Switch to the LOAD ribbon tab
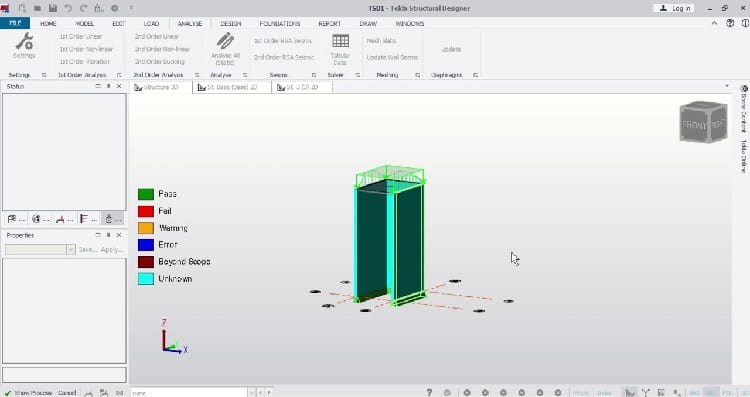Screen dimensions: 750x397 pyautogui.click(x=151, y=23)
